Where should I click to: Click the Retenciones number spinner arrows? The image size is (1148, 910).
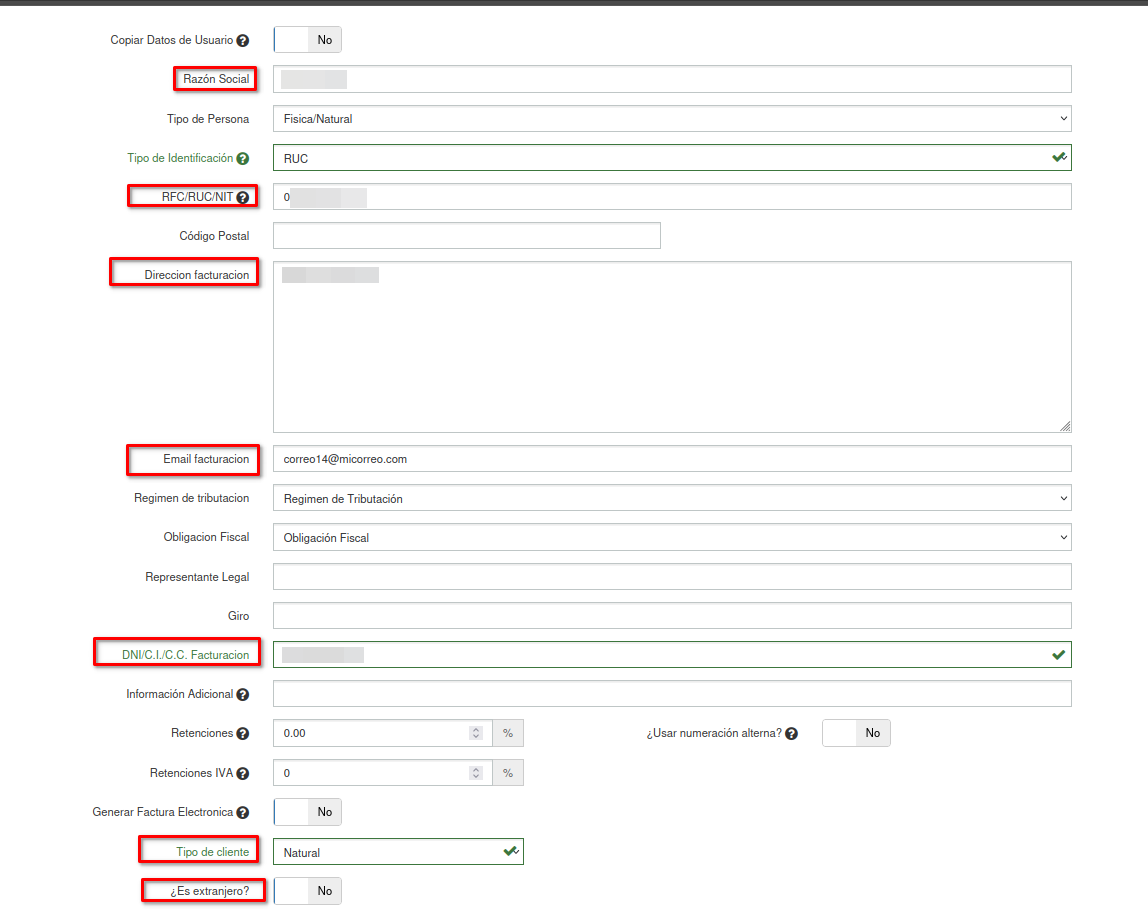click(476, 733)
